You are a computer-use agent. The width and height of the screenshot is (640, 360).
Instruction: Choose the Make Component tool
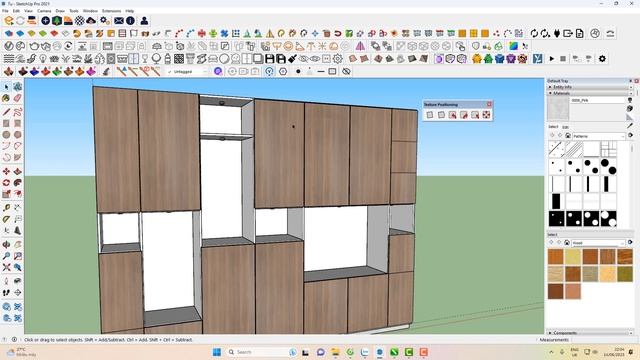(18, 87)
